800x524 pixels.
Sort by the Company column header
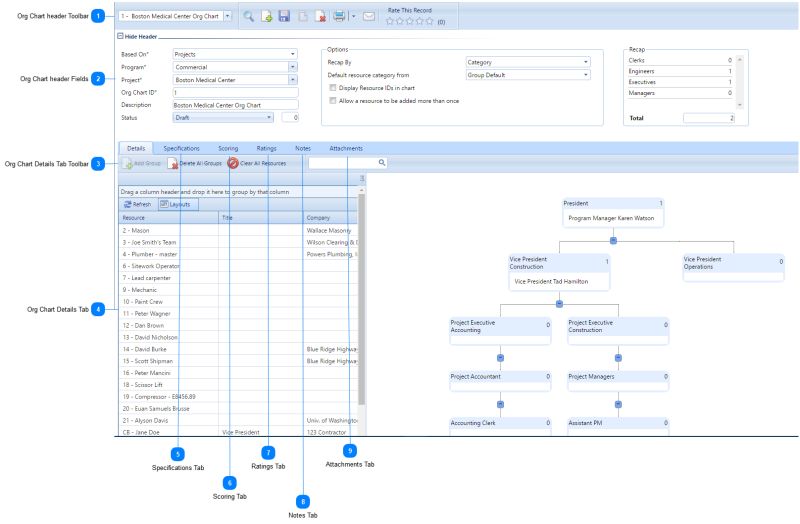tap(330, 218)
